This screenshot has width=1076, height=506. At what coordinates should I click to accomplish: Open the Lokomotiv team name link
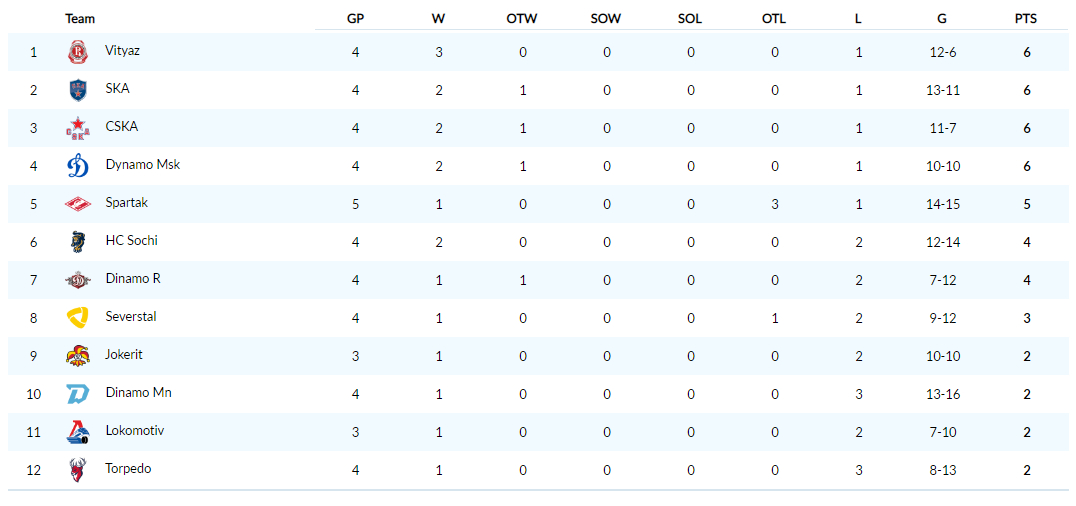click(134, 430)
